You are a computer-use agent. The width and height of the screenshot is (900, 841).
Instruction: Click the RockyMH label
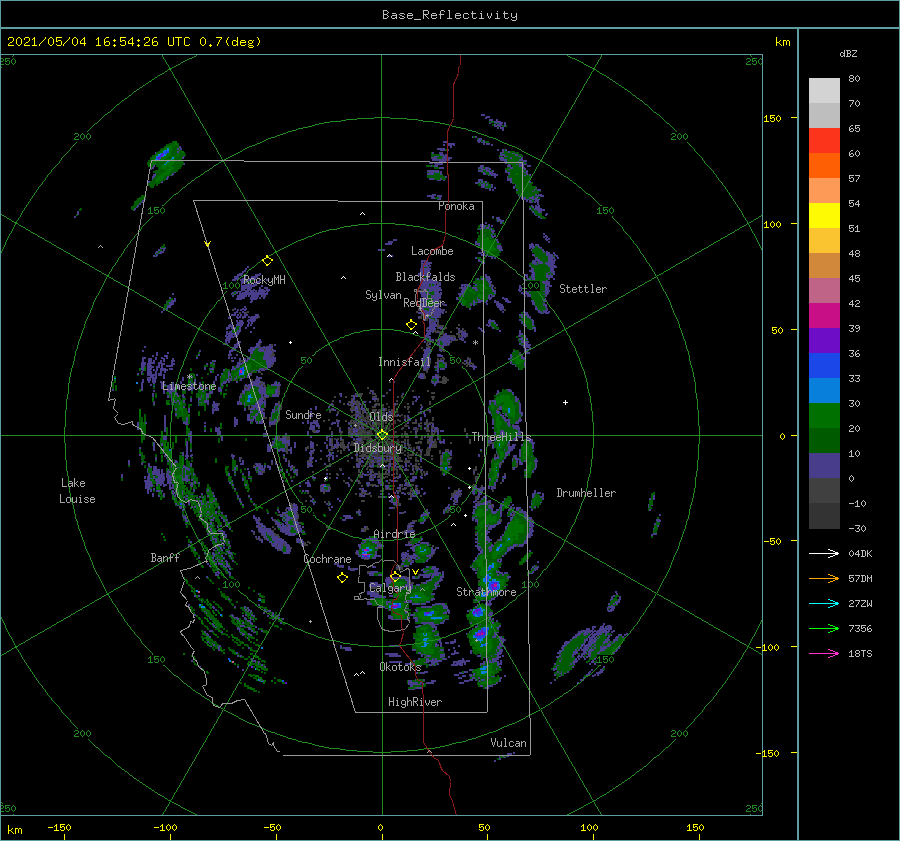[264, 280]
